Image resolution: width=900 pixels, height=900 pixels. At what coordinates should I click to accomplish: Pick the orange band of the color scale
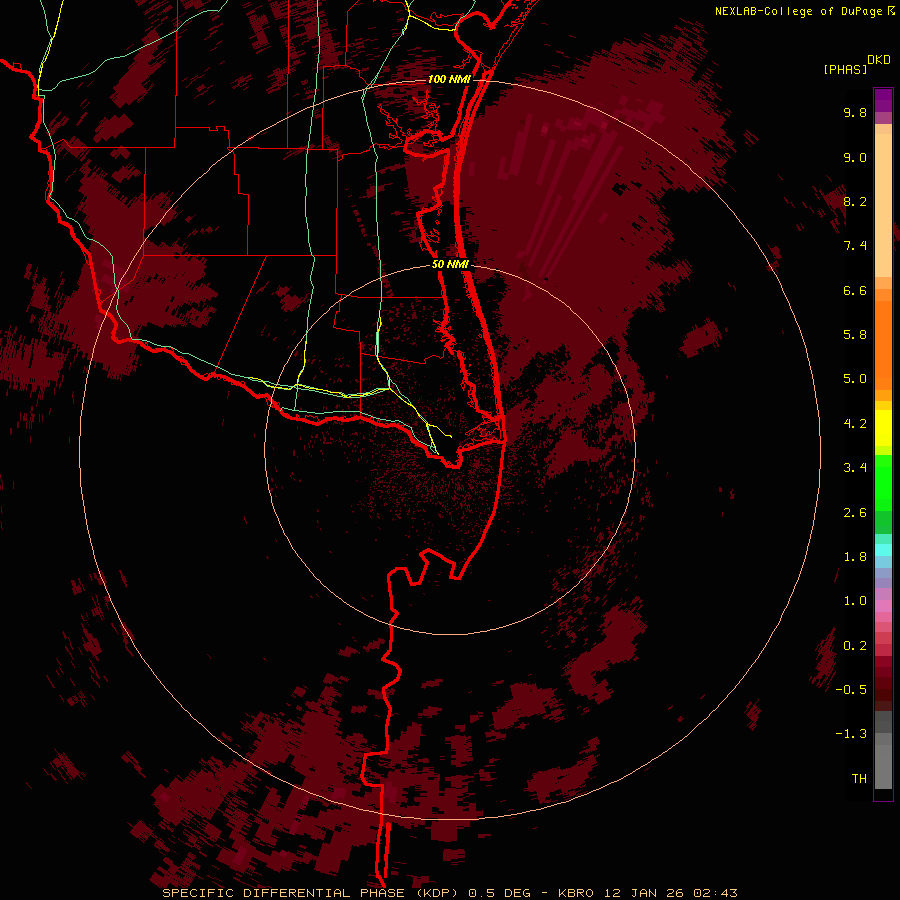click(x=883, y=346)
